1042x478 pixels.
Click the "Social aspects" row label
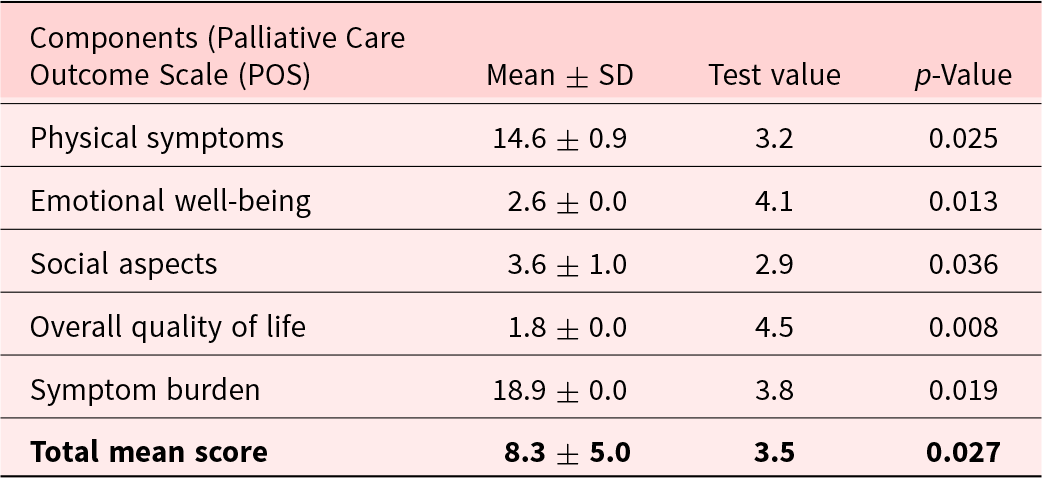pos(124,264)
